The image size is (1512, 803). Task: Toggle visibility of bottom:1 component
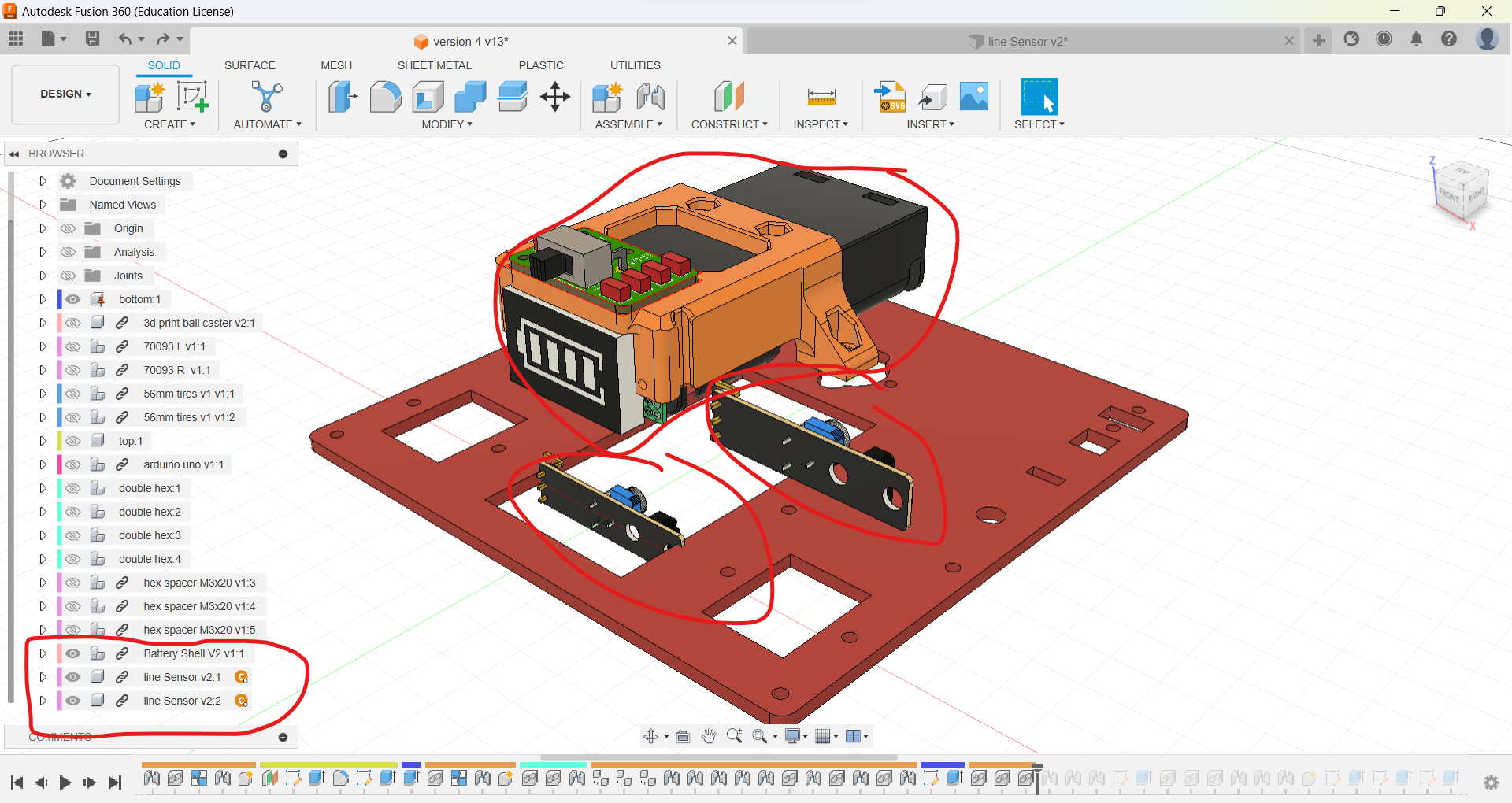(73, 299)
